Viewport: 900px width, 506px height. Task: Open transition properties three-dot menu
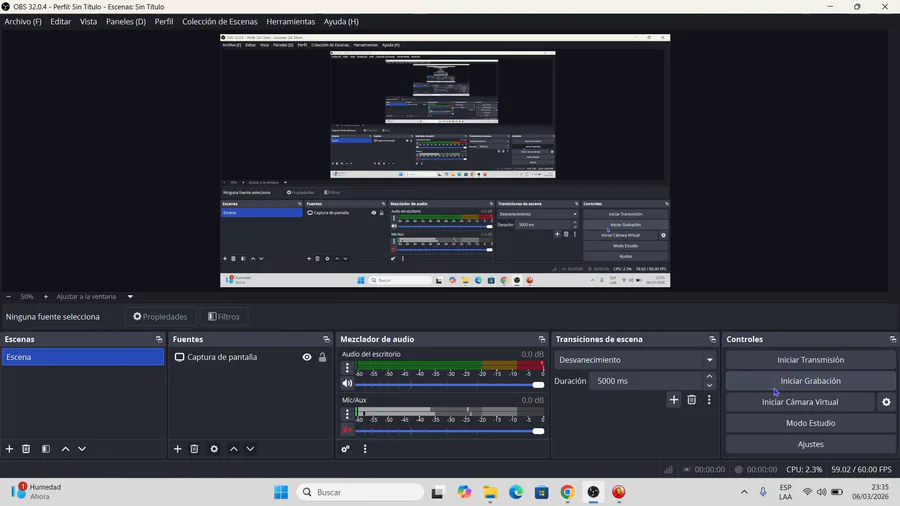tap(709, 400)
